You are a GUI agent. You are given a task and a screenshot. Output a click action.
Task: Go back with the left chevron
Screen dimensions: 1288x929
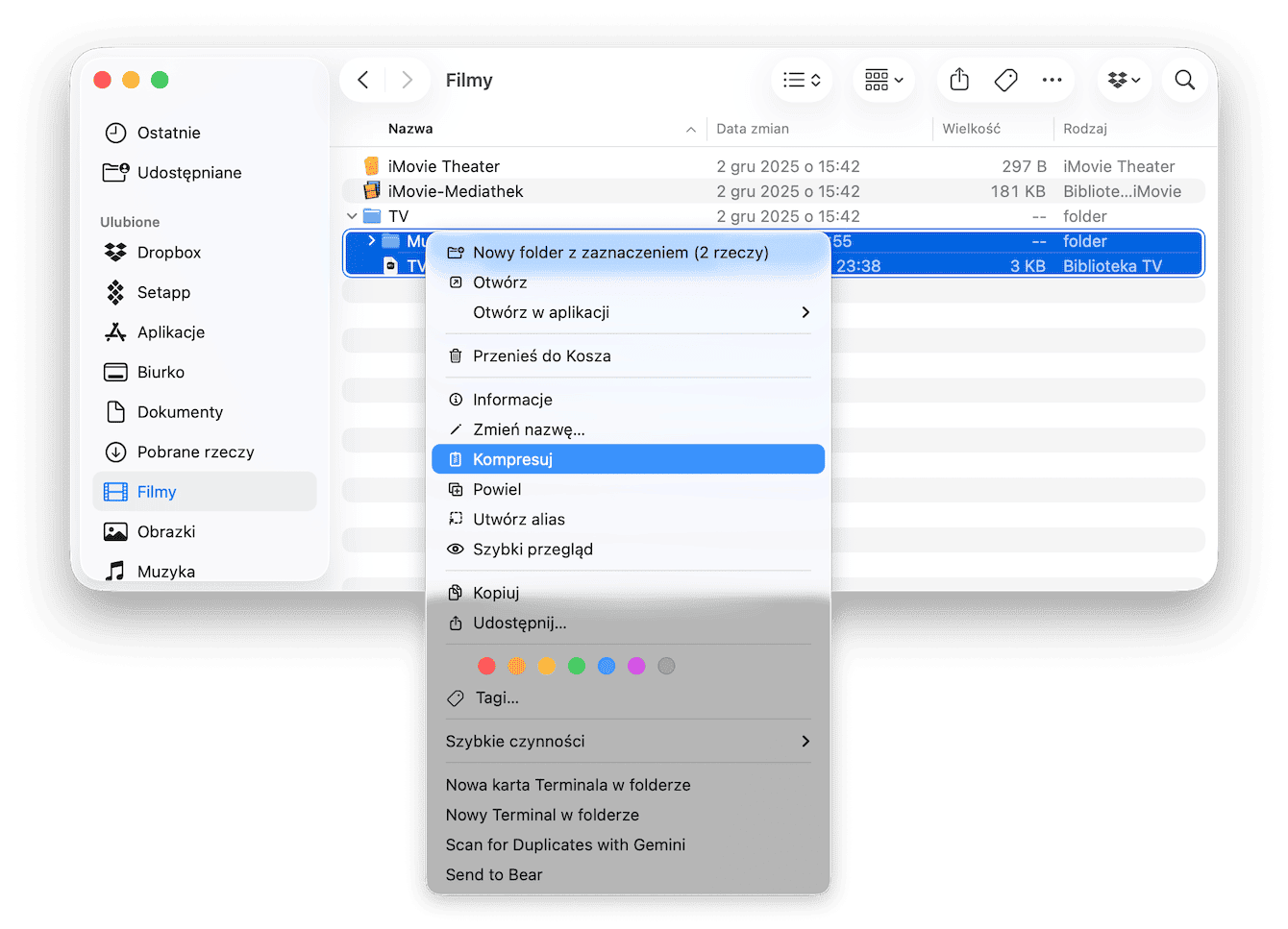pyautogui.click(x=363, y=80)
